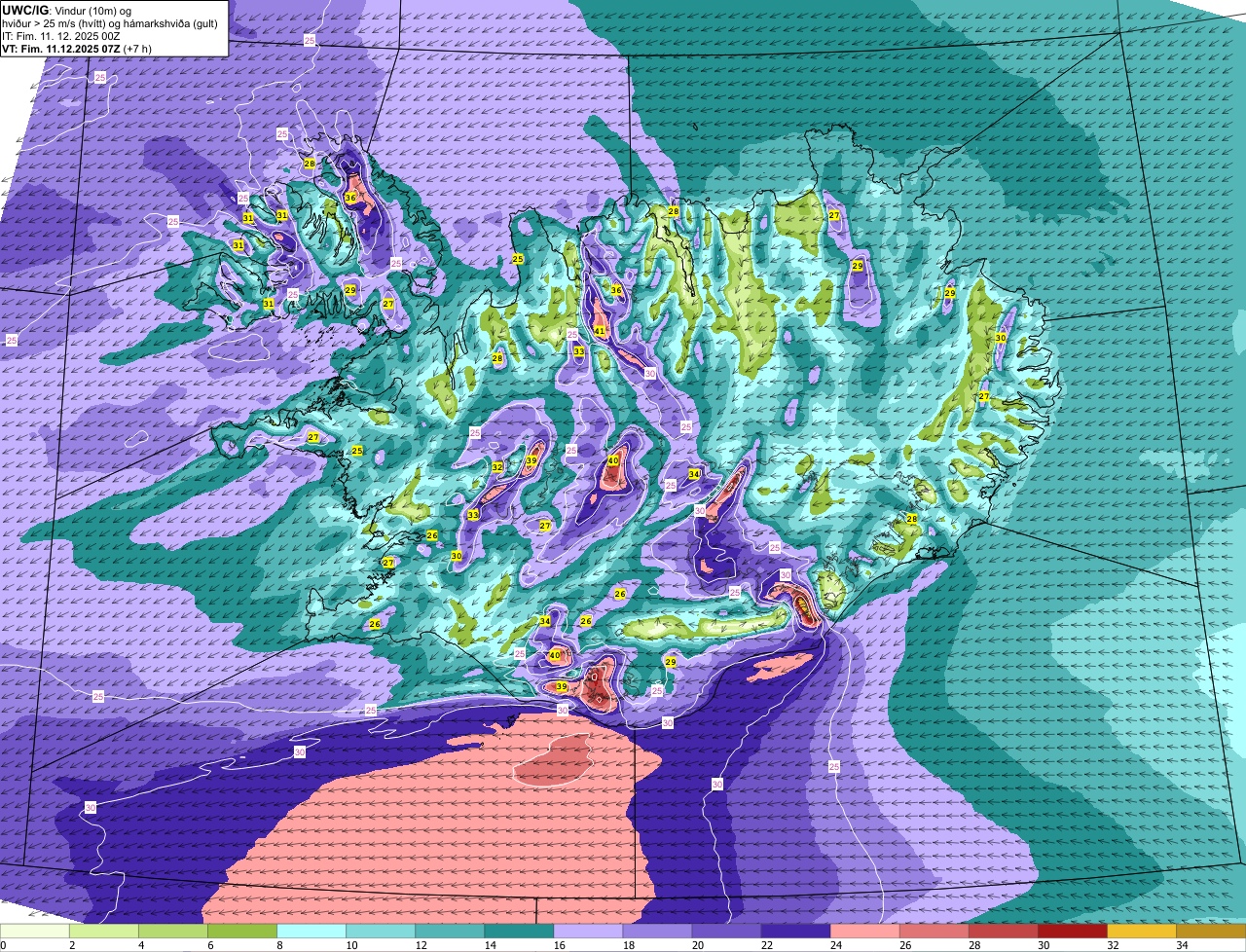
Task: Click the legend tick label 8
Action: tap(278, 945)
